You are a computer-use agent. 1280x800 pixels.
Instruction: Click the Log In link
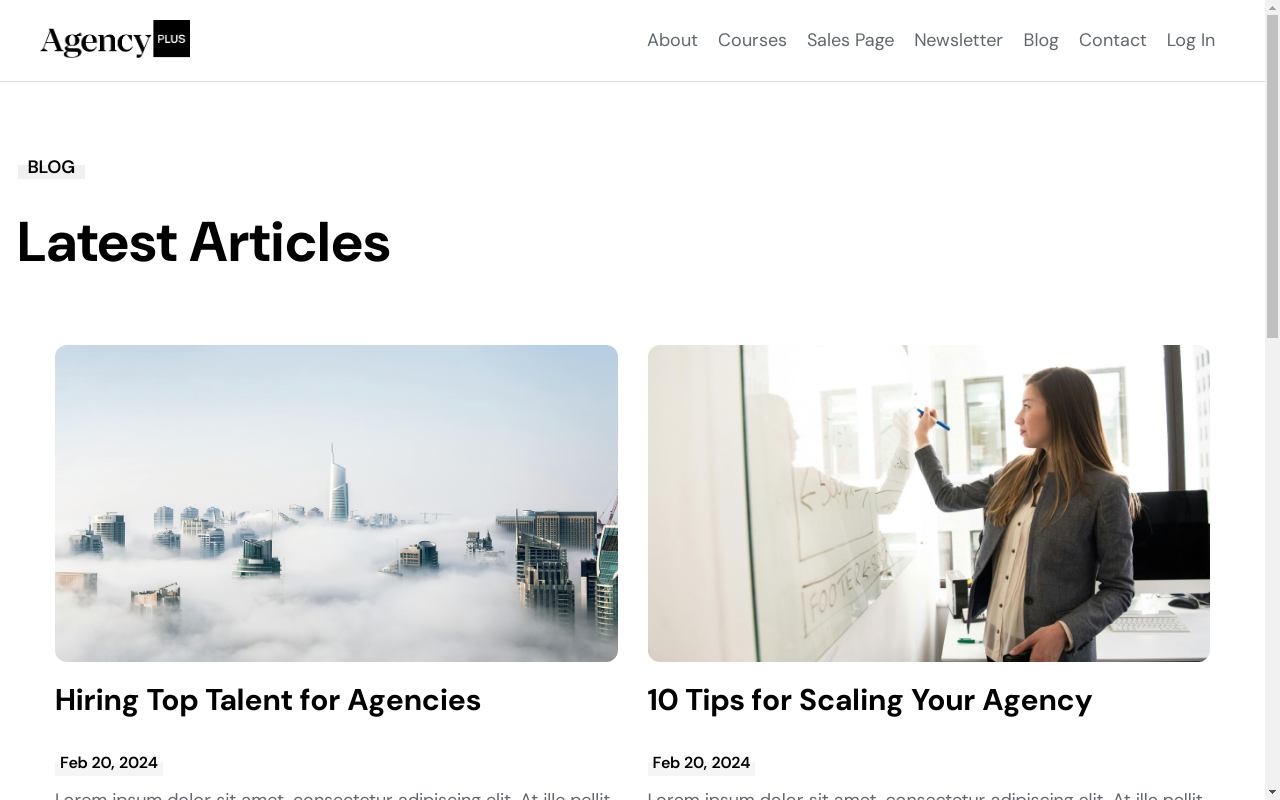tap(1190, 40)
